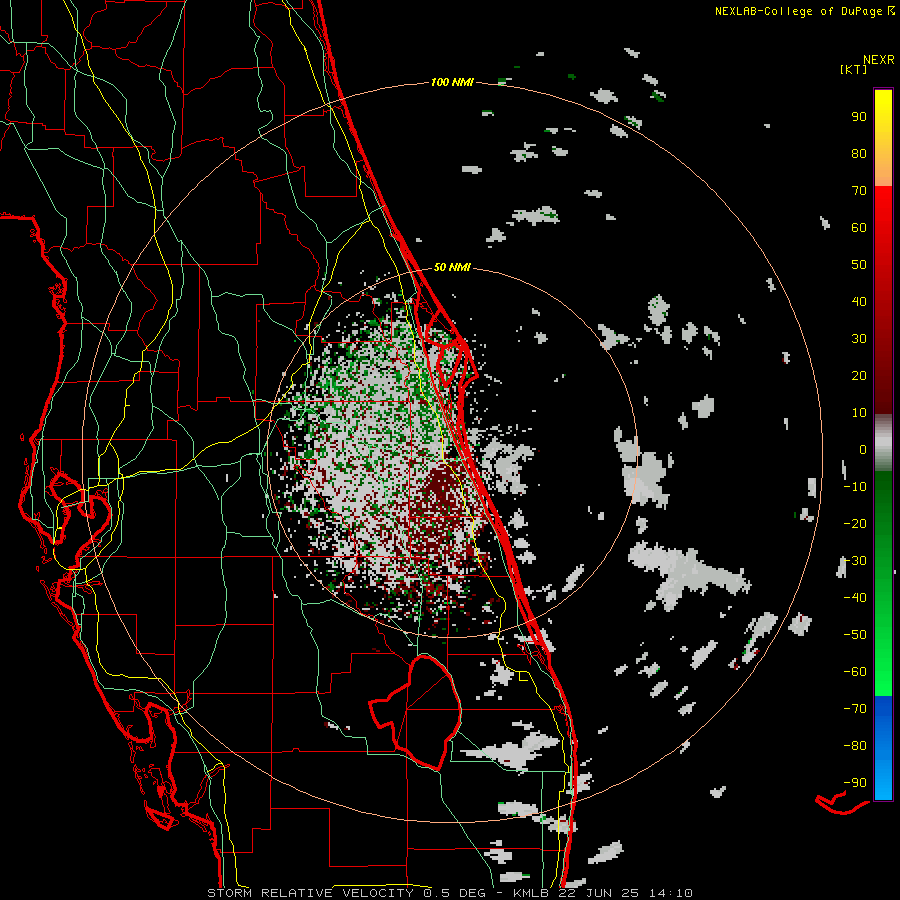900x900 pixels.
Task: Click the 10 value on velocity scale
Action: (x=859, y=413)
